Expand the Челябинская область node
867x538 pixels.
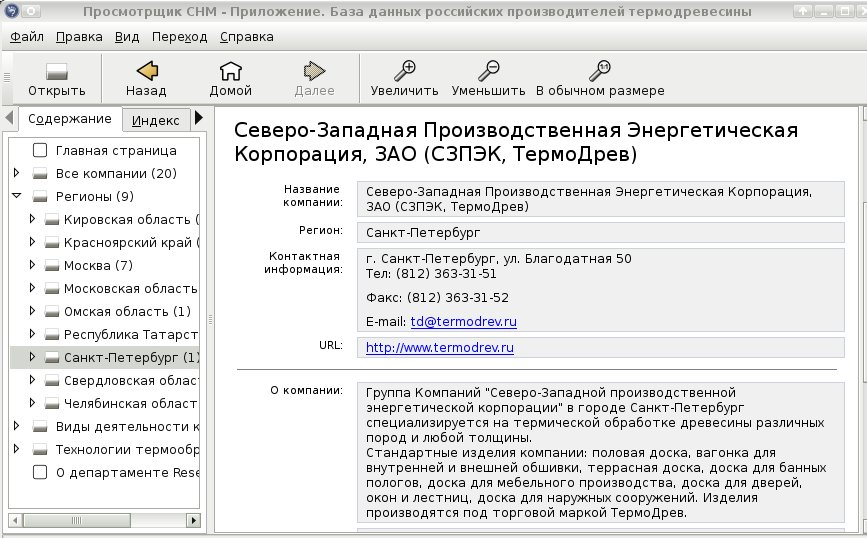[32, 403]
